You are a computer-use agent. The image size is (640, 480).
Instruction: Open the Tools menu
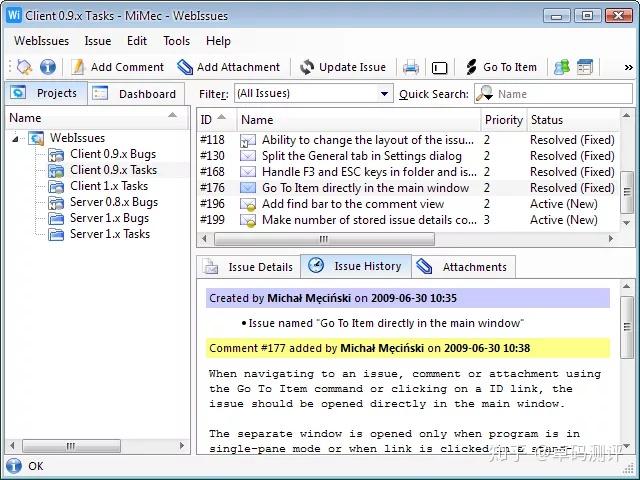point(176,41)
